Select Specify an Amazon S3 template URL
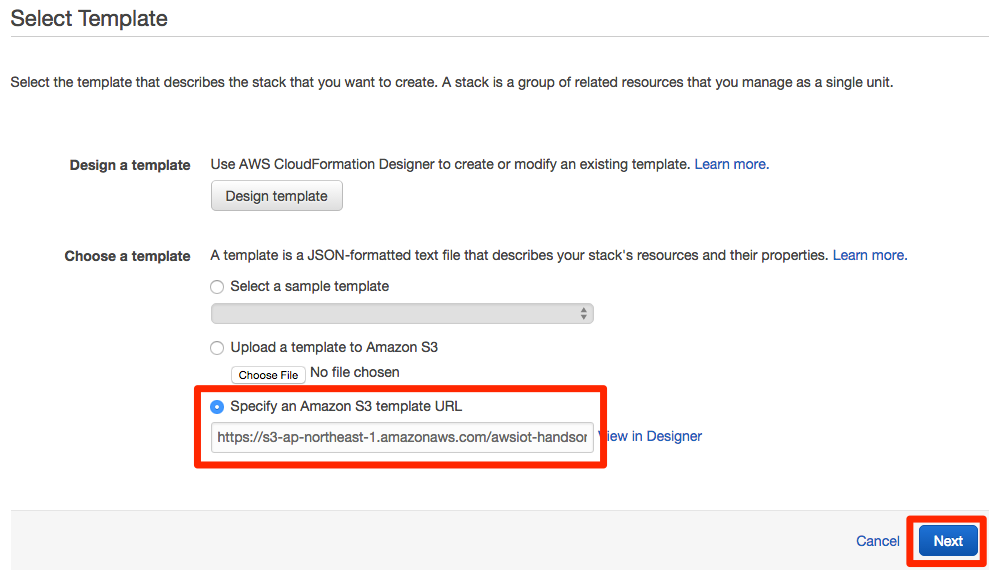 (x=217, y=407)
